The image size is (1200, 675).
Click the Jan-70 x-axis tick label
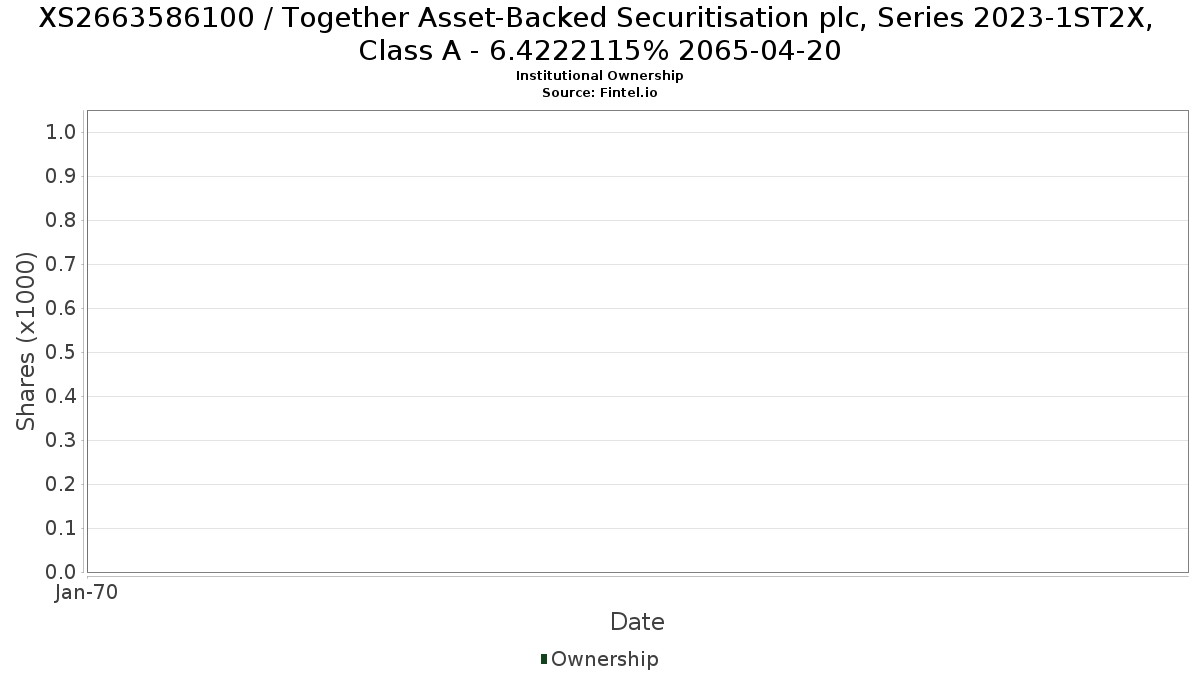point(87,593)
